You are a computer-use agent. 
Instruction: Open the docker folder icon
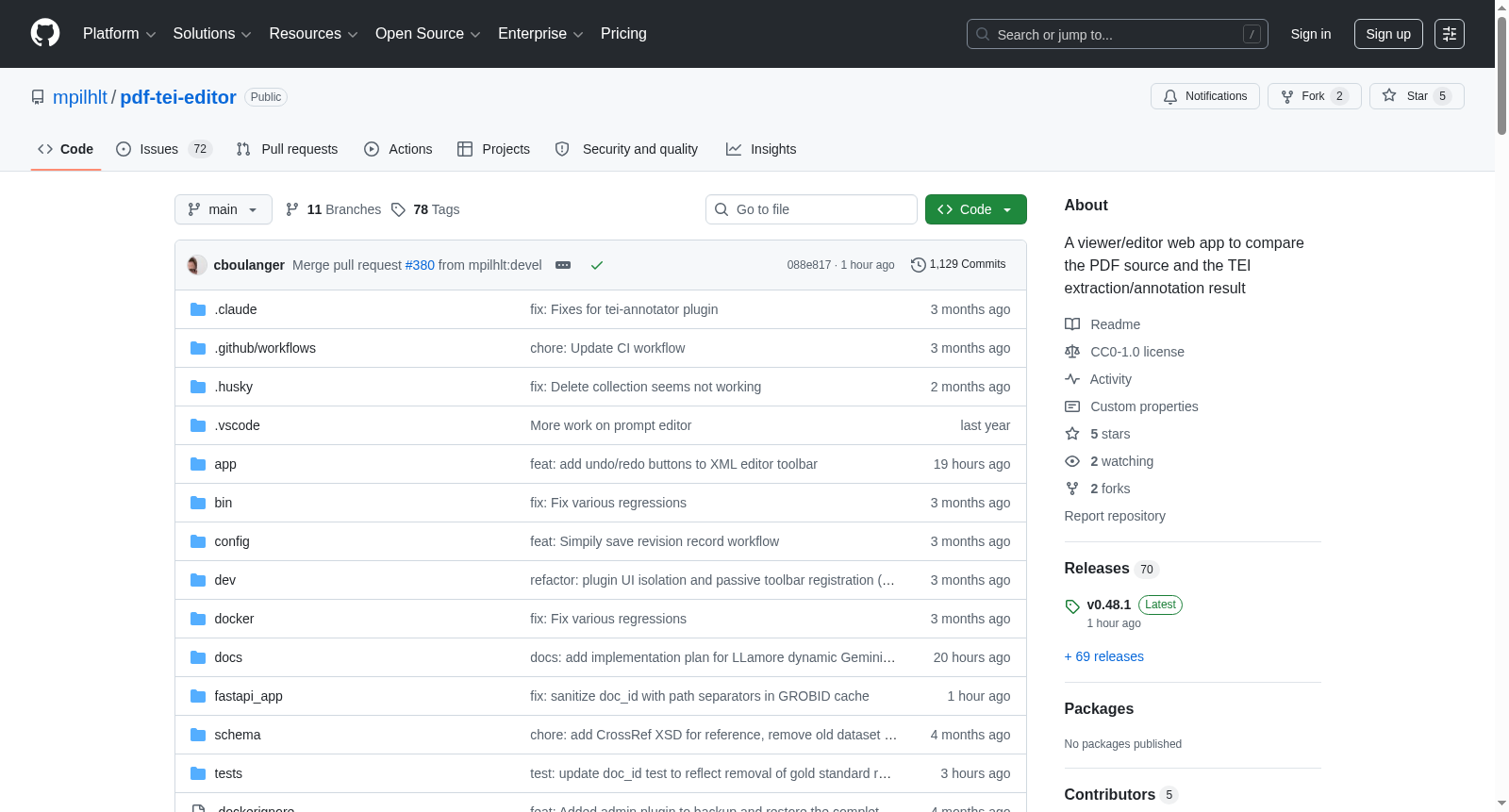click(x=198, y=619)
